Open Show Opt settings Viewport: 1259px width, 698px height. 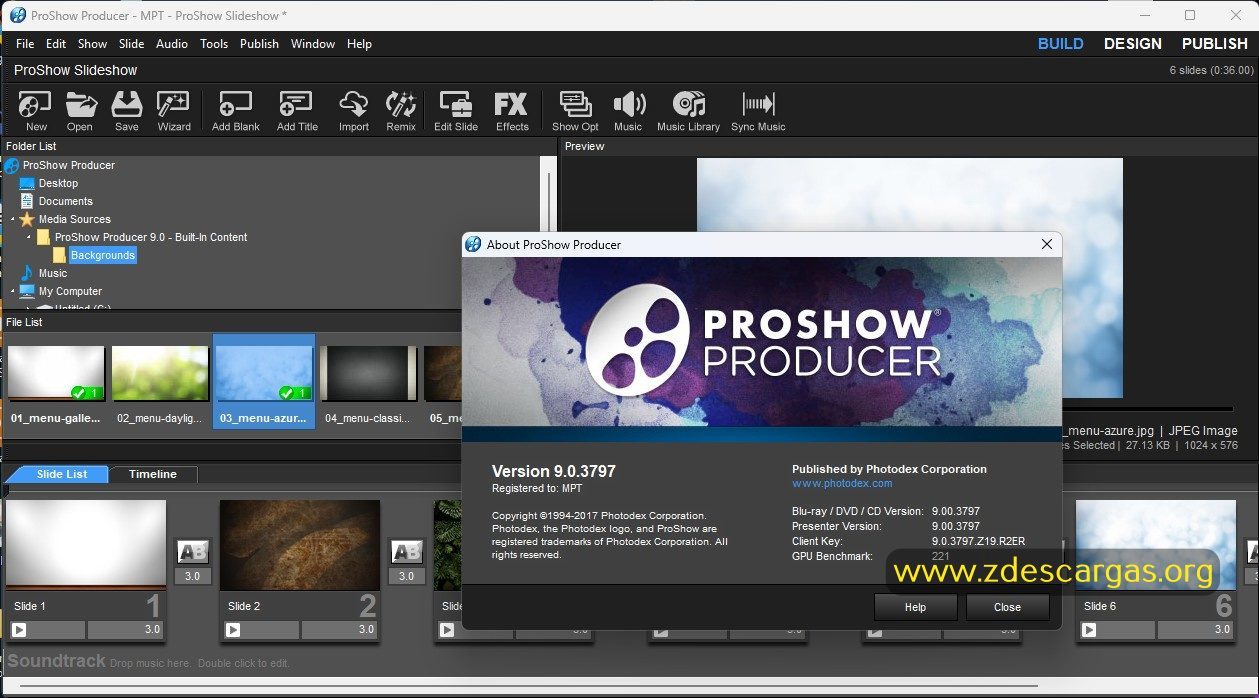coord(575,110)
